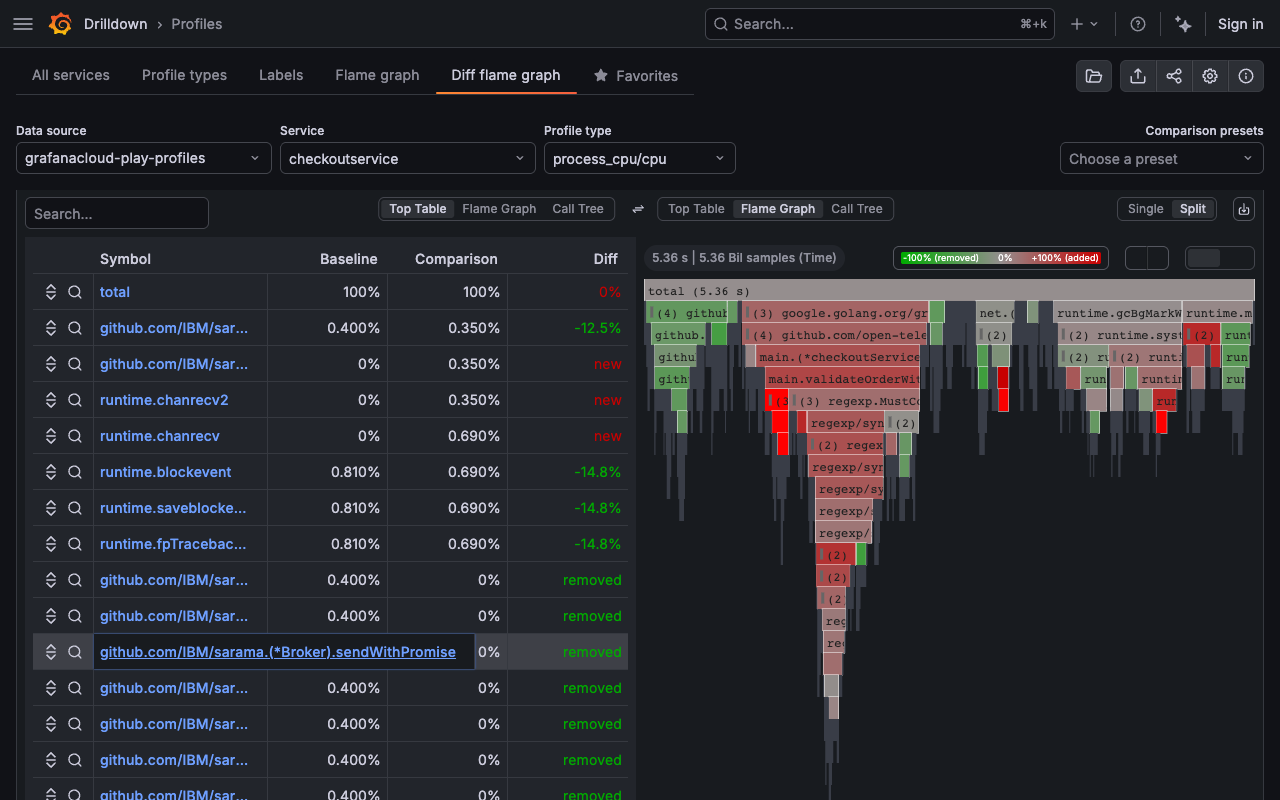This screenshot has height=800, width=1280.
Task: Open the Choose a preset dropdown
Action: (x=1162, y=158)
